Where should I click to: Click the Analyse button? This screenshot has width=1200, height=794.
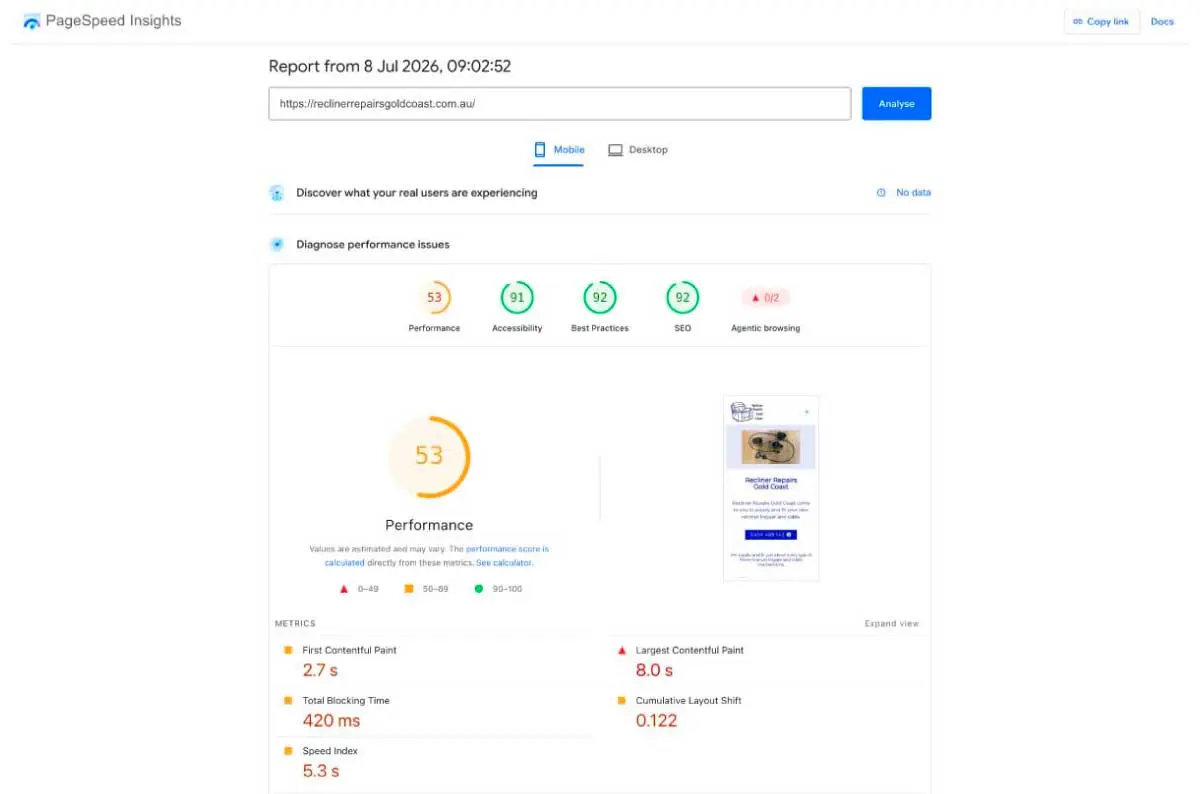coord(896,103)
